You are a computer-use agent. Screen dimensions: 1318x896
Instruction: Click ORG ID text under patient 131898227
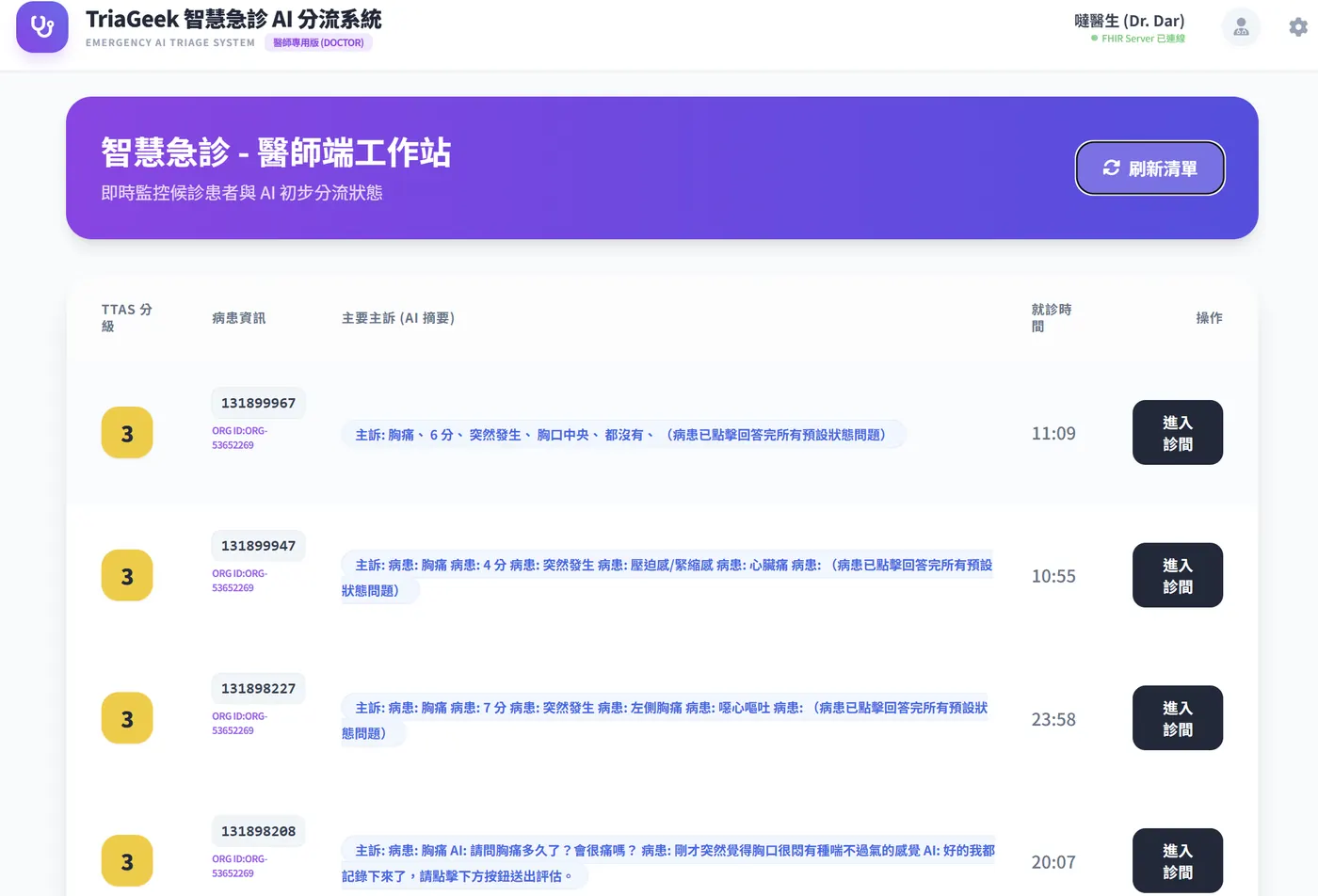[x=240, y=723]
